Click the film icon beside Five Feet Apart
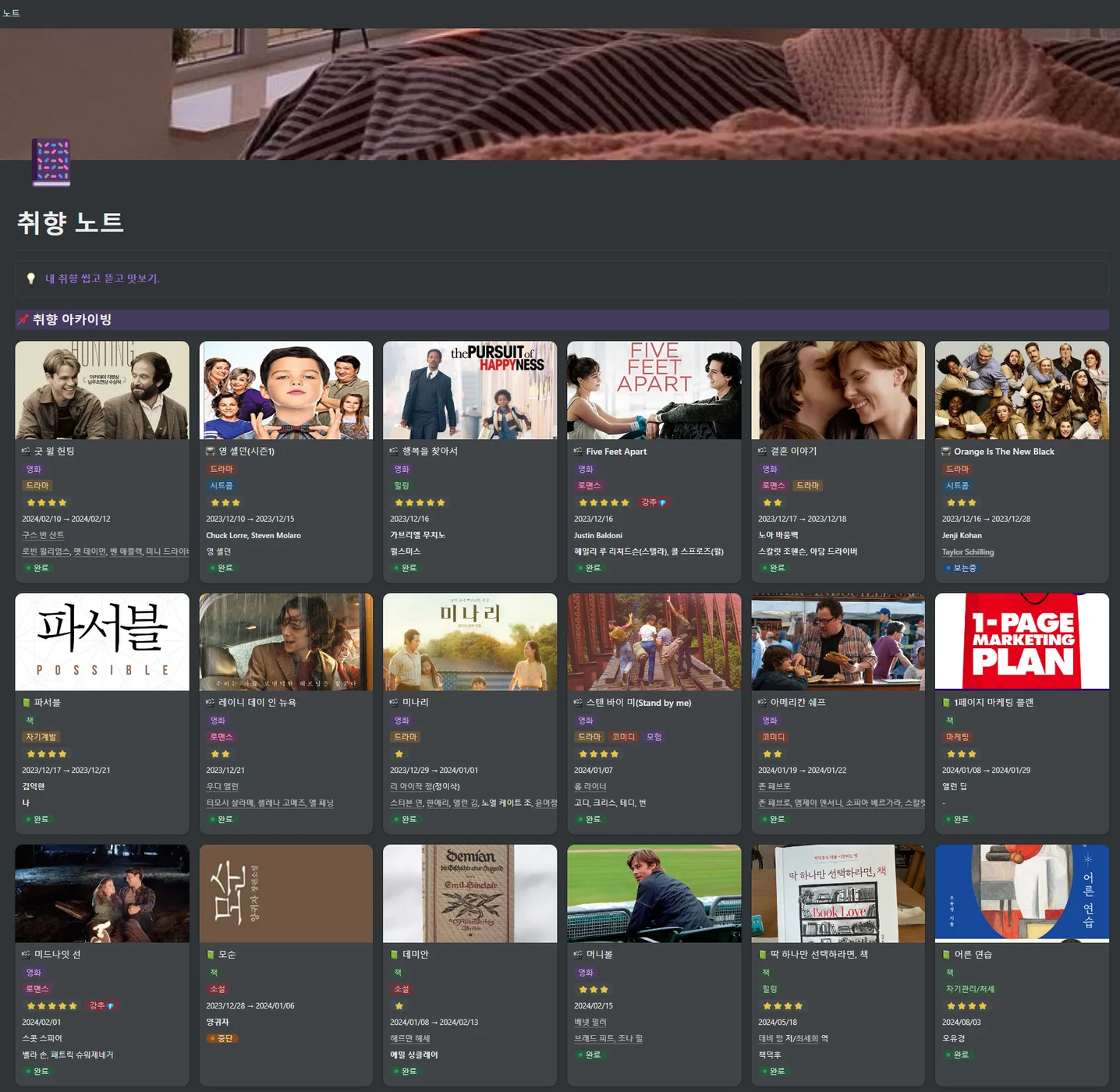The width and height of the screenshot is (1120, 1092). click(578, 451)
